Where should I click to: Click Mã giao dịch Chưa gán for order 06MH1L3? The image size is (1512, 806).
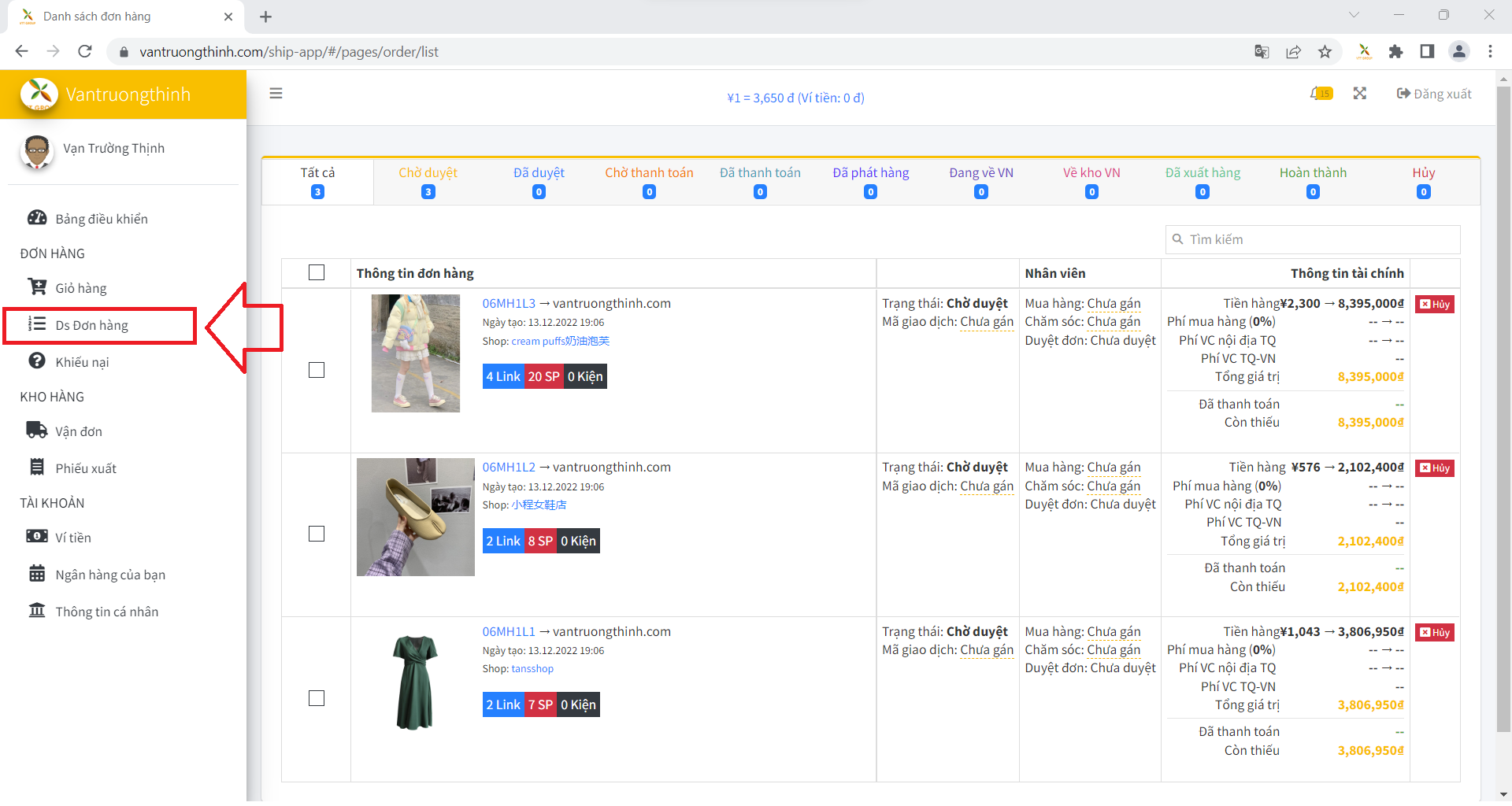click(x=987, y=321)
